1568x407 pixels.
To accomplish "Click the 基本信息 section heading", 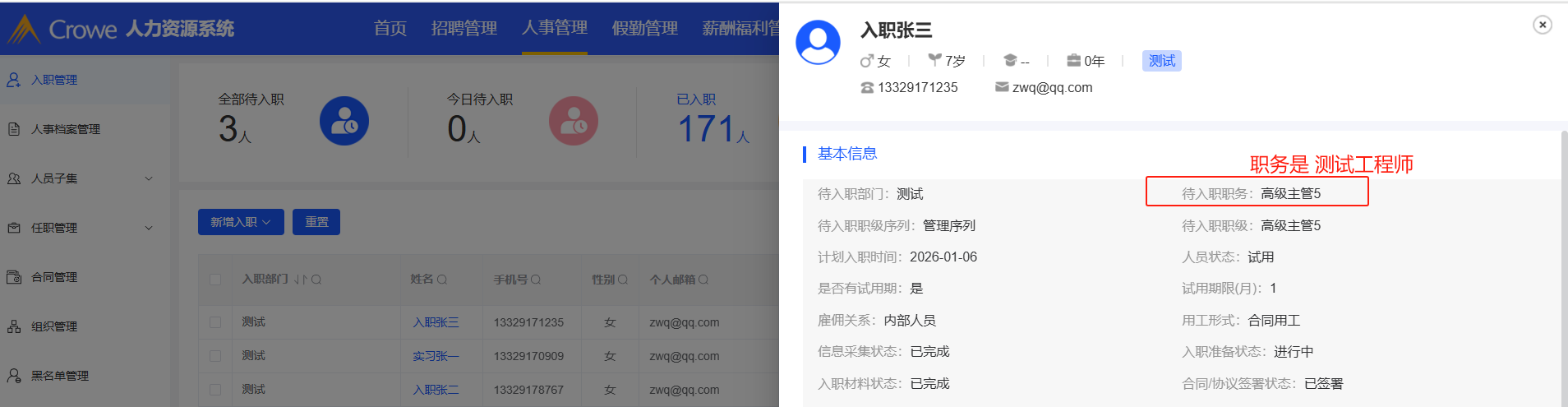I will tap(847, 154).
